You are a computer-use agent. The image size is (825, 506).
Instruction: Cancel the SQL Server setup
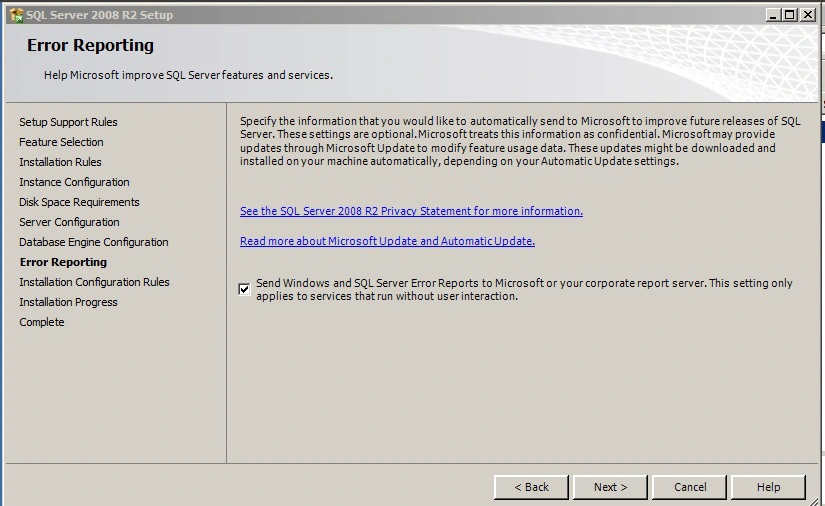tap(690, 487)
